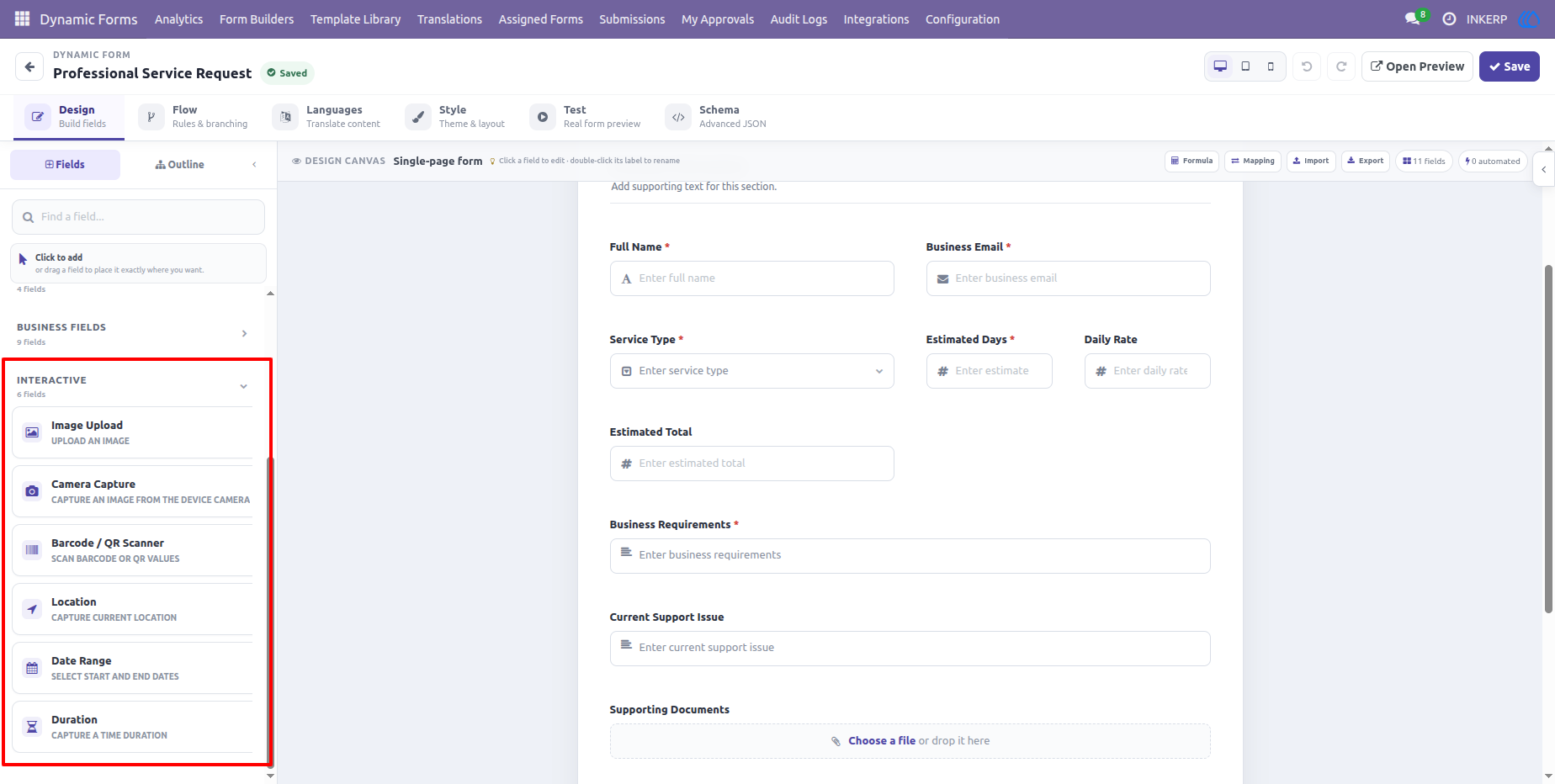Expand the Business Fields section
The height and width of the screenshot is (784, 1555).
coord(133,334)
